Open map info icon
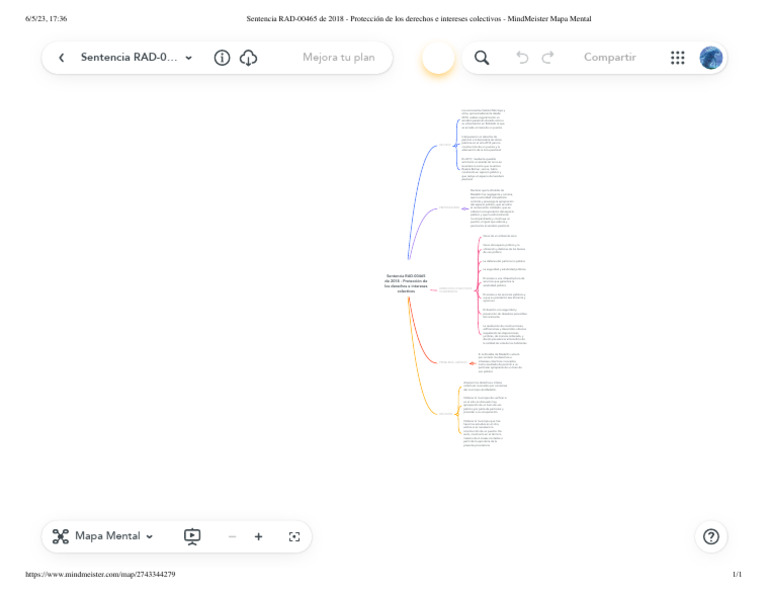 222,58
